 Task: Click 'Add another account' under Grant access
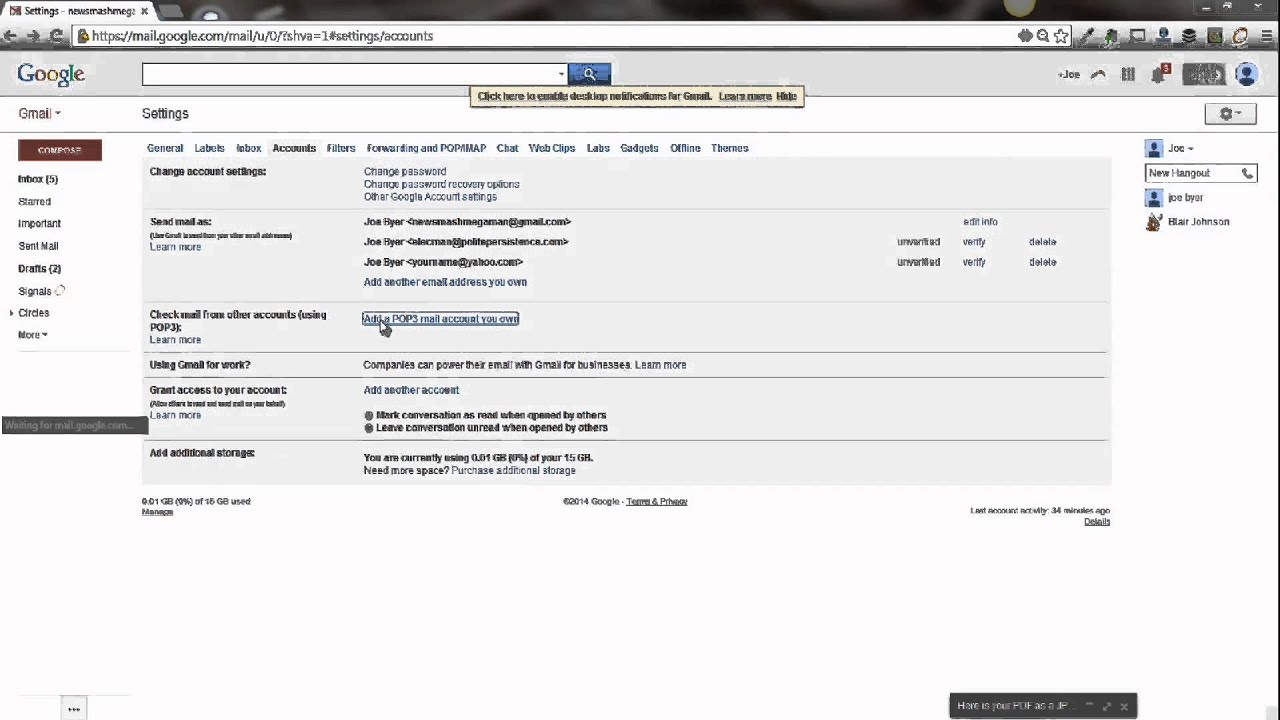click(411, 390)
